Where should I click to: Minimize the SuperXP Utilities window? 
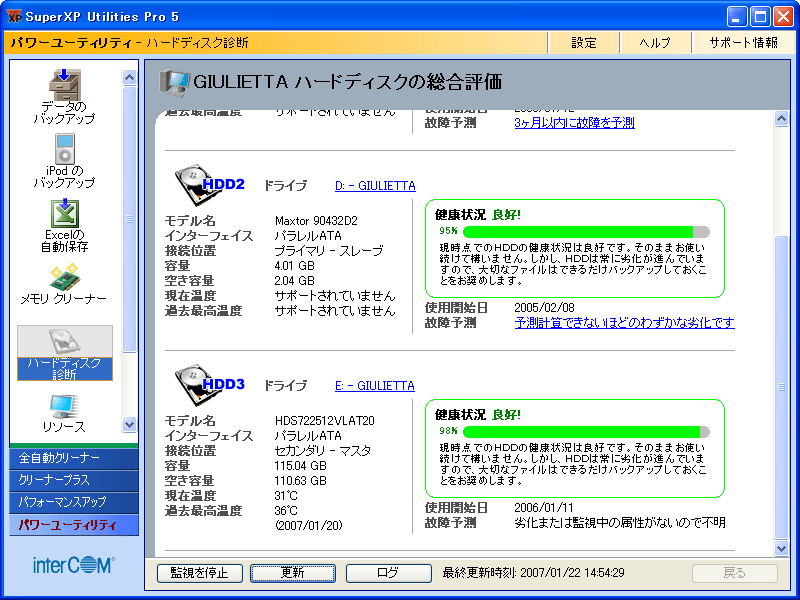pyautogui.click(x=736, y=17)
